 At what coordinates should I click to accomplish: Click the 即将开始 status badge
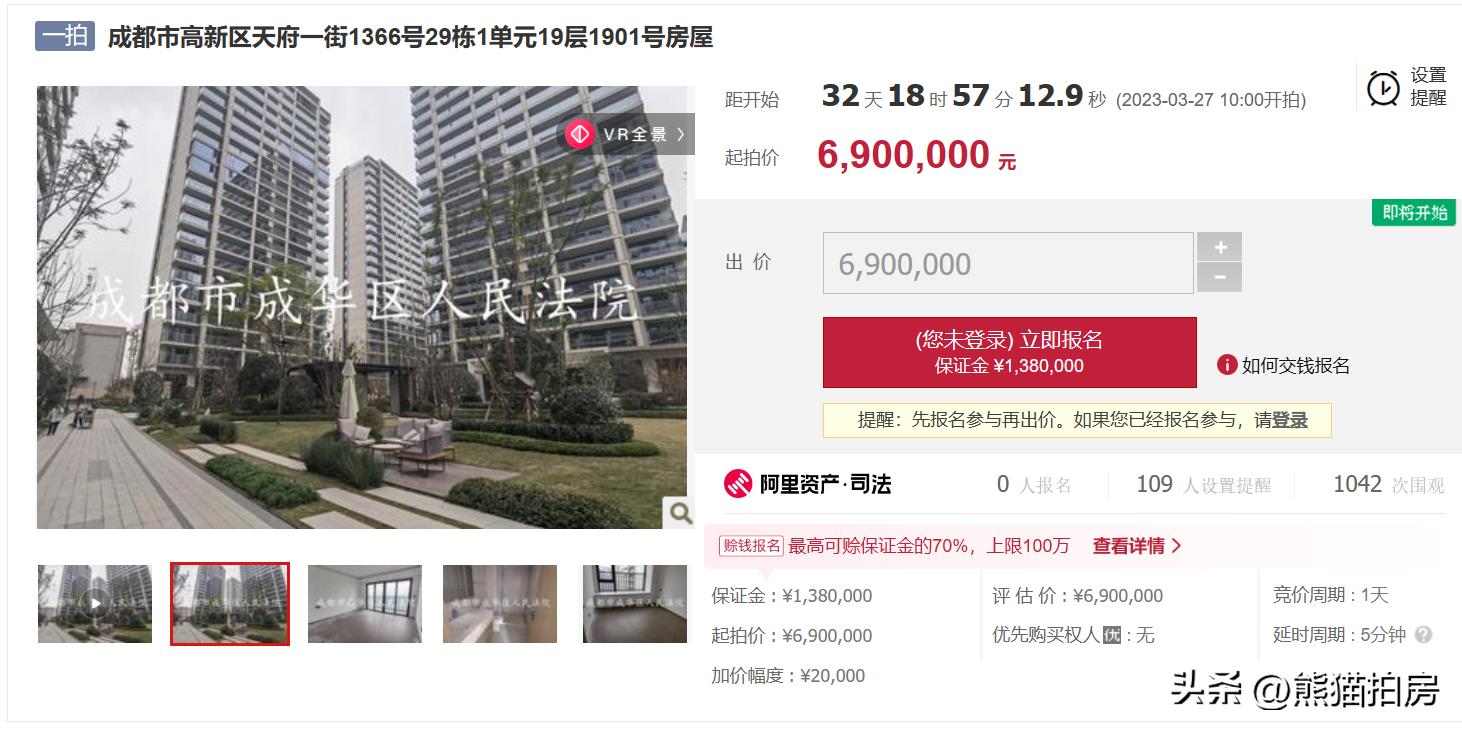(x=1415, y=213)
